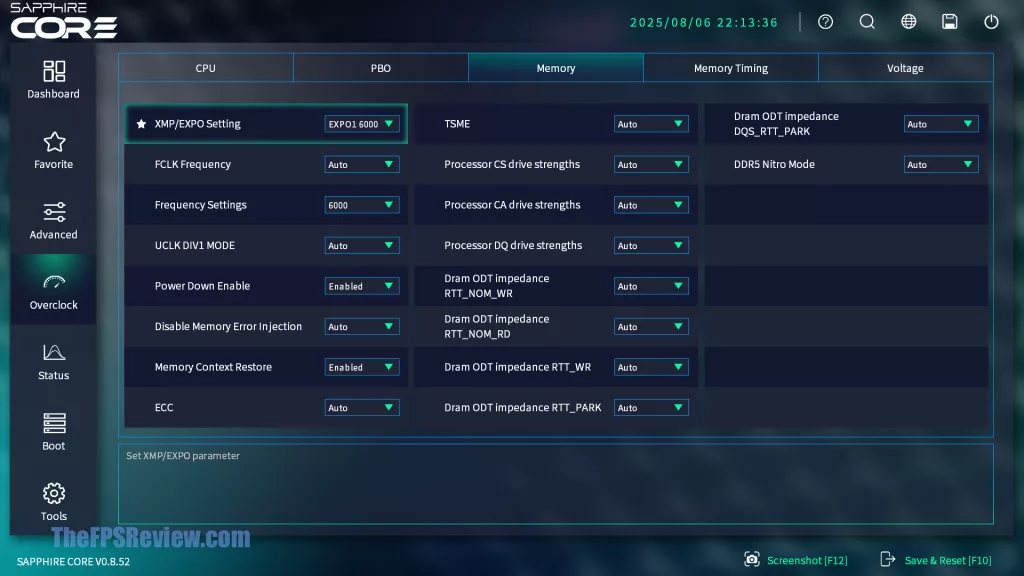Click the Overclock label in sidebar
The width and height of the screenshot is (1024, 576).
coord(54,305)
